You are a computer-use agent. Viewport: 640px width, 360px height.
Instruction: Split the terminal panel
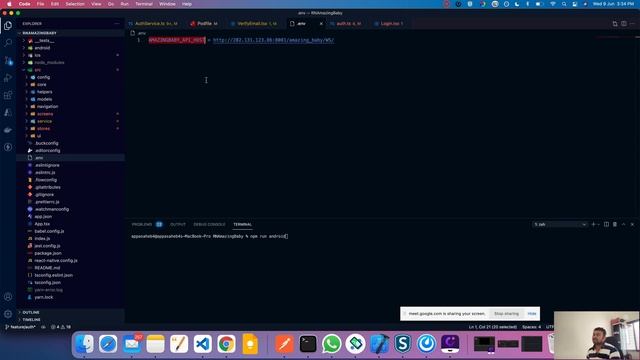coord(606,224)
